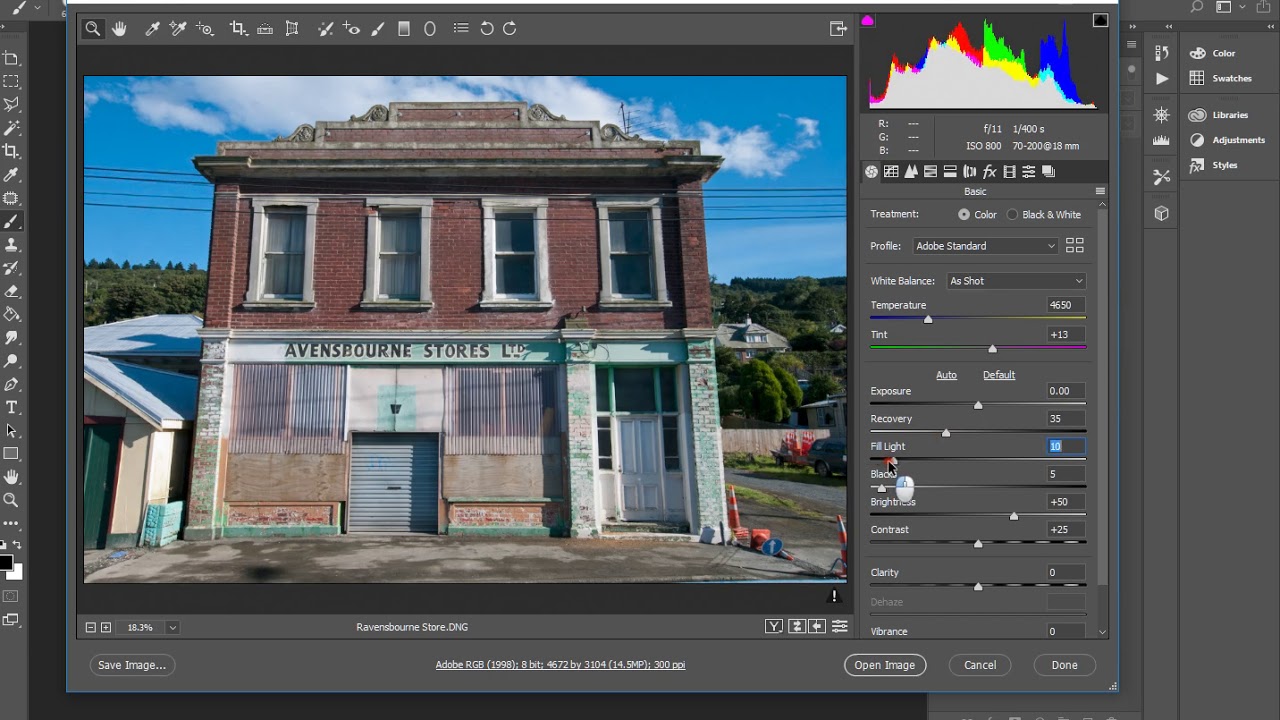The image size is (1280, 720).
Task: Rotate image 90° clockwise
Action: pos(510,29)
